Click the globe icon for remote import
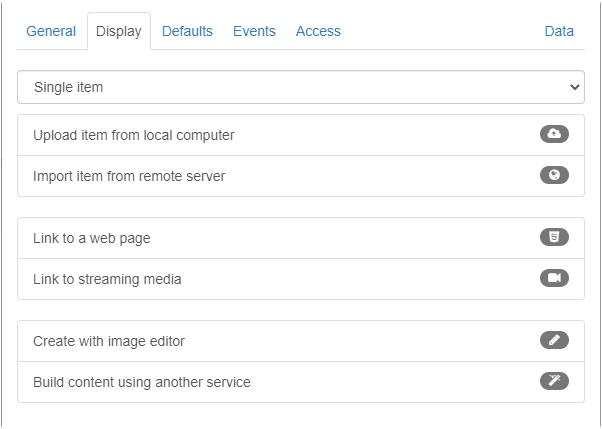 pyautogui.click(x=554, y=175)
